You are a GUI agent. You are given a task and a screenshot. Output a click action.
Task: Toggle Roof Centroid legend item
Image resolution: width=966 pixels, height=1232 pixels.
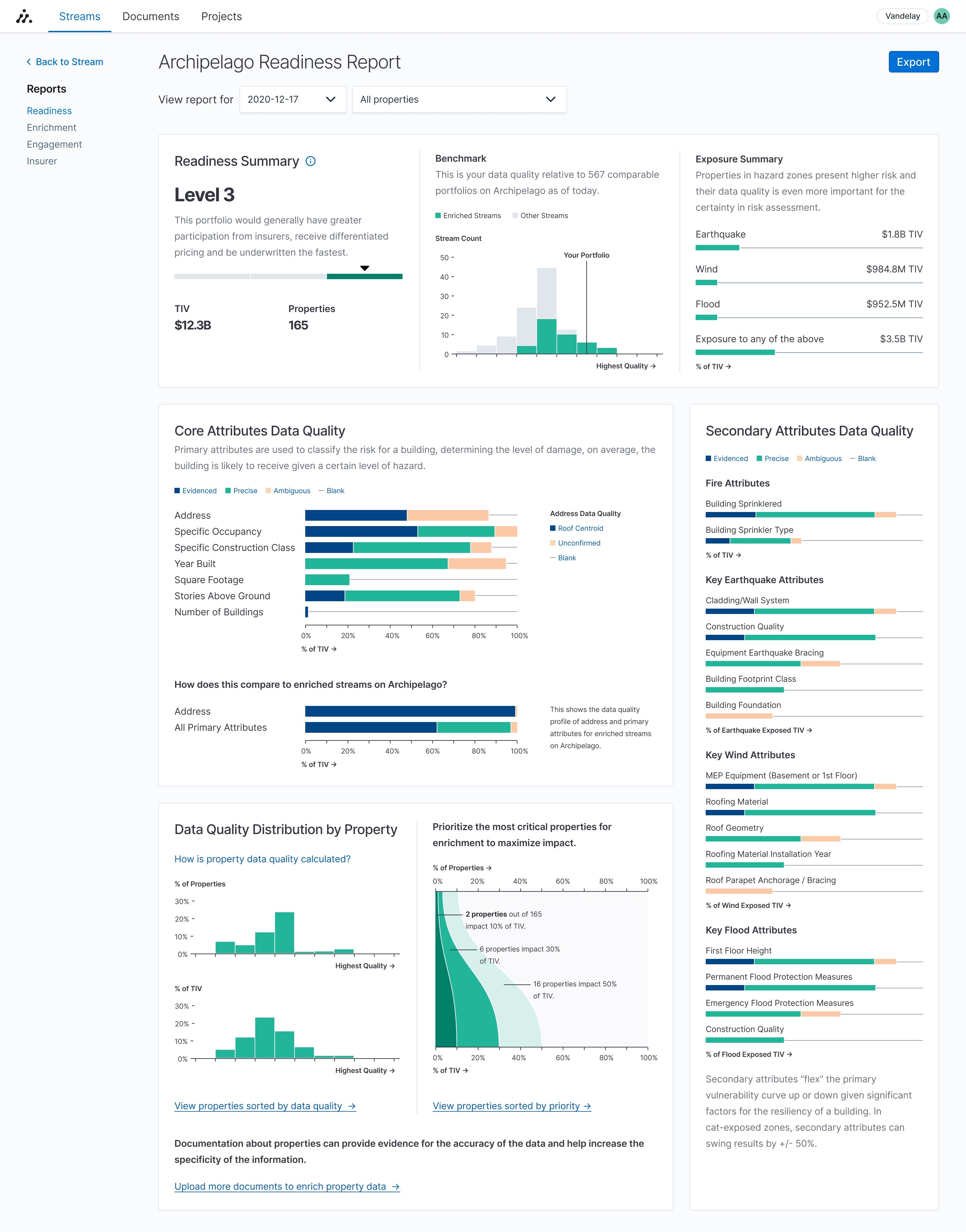(577, 528)
